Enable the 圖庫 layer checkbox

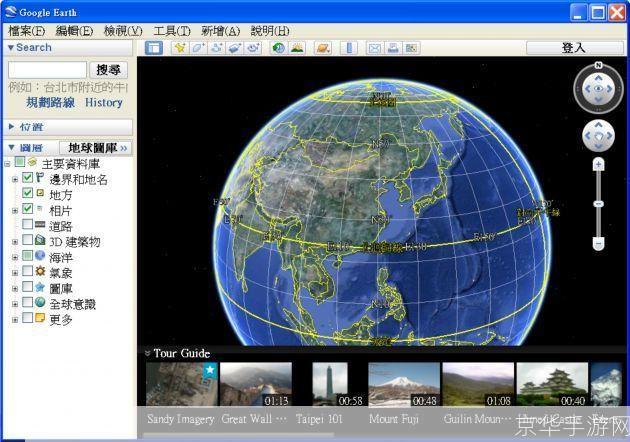pyautogui.click(x=27, y=286)
